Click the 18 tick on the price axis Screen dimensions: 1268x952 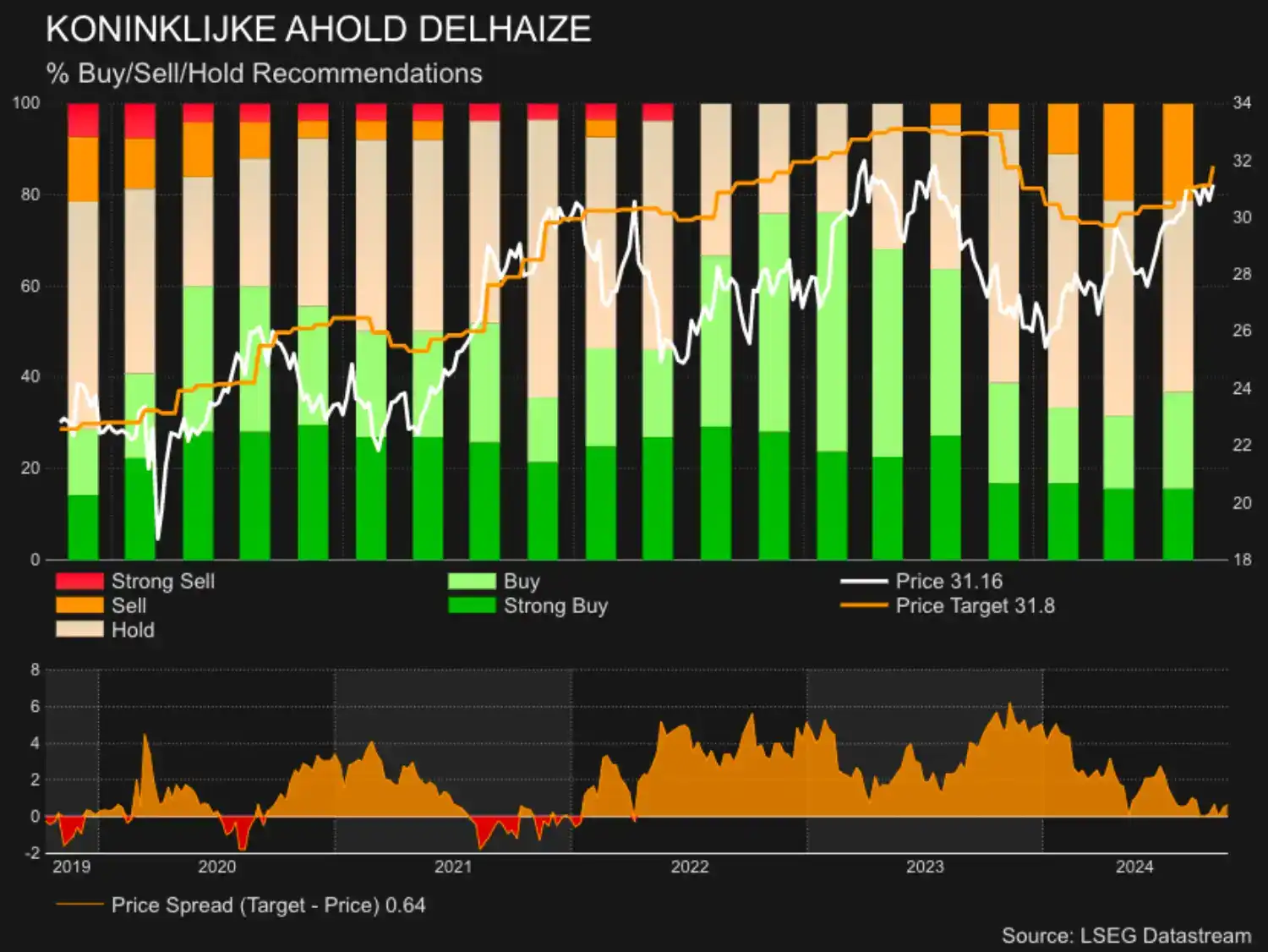click(x=1242, y=559)
